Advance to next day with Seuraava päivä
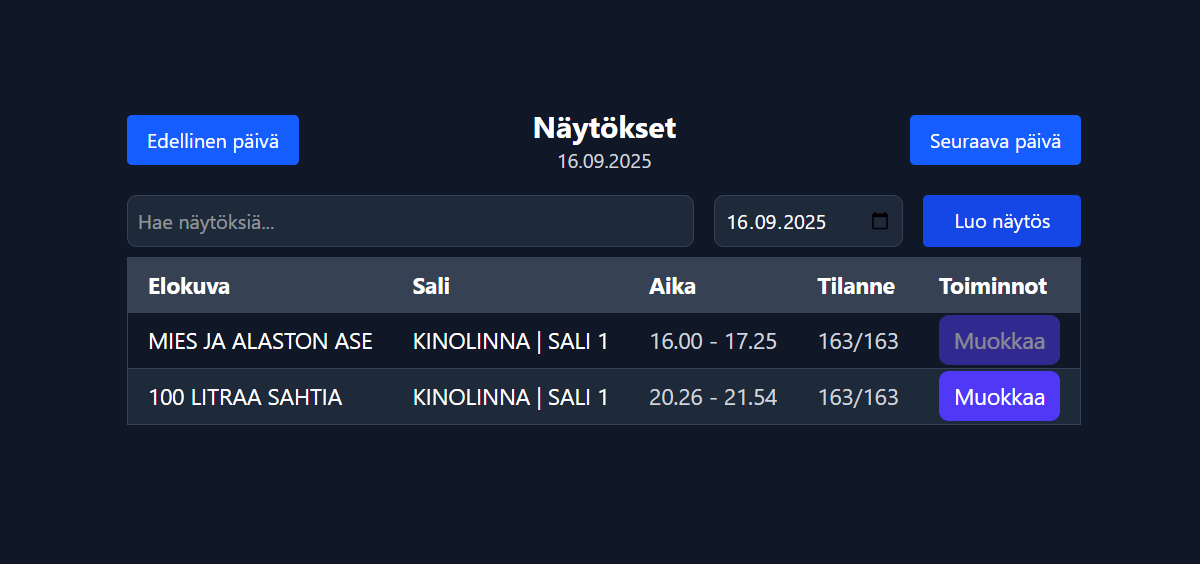1200x564 pixels. 995,140
